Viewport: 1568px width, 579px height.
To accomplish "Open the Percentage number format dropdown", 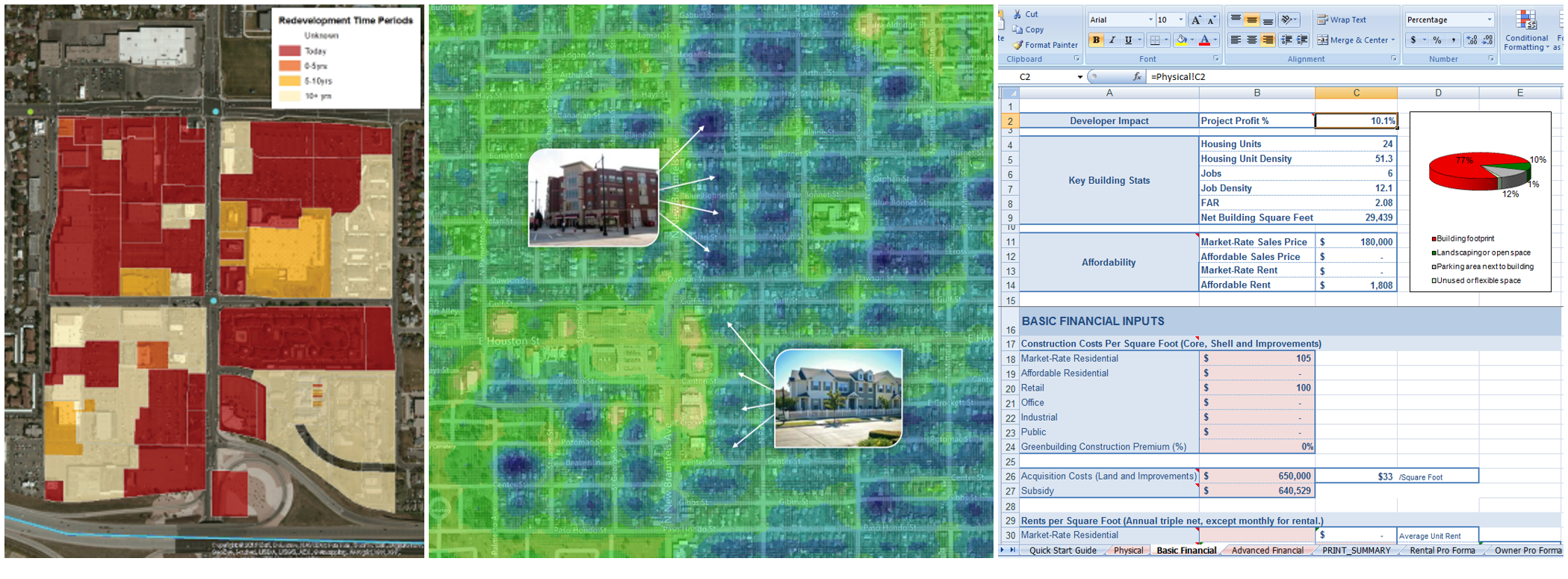I will (1489, 20).
